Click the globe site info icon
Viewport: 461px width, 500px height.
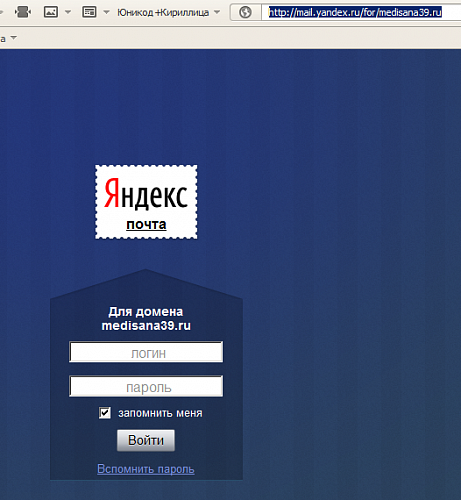point(245,13)
